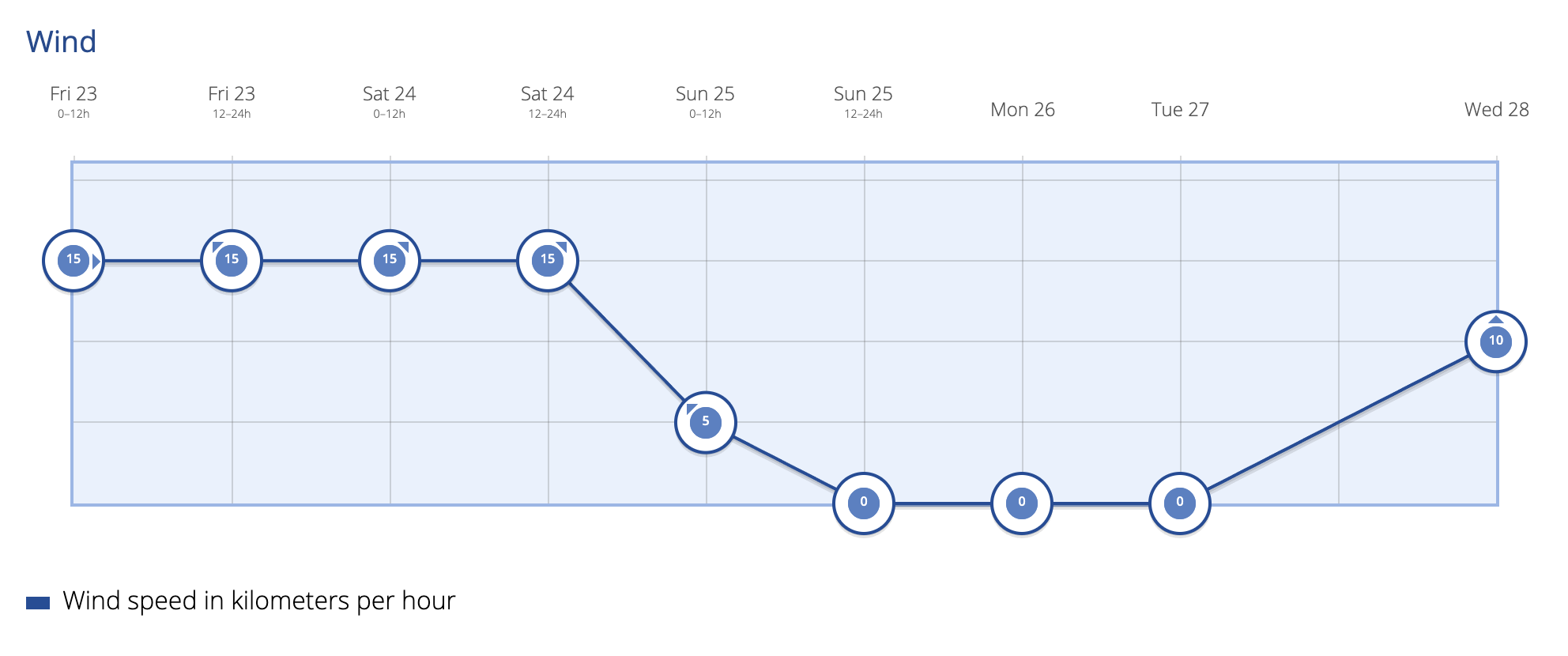Viewport: 1568px width, 656px height.
Task: Select the Sun 25 12–24h column label
Action: 864,102
